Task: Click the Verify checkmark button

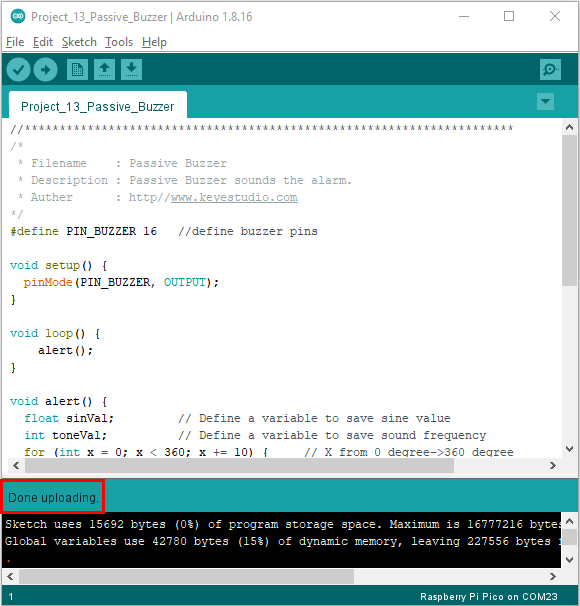Action: click(x=18, y=70)
